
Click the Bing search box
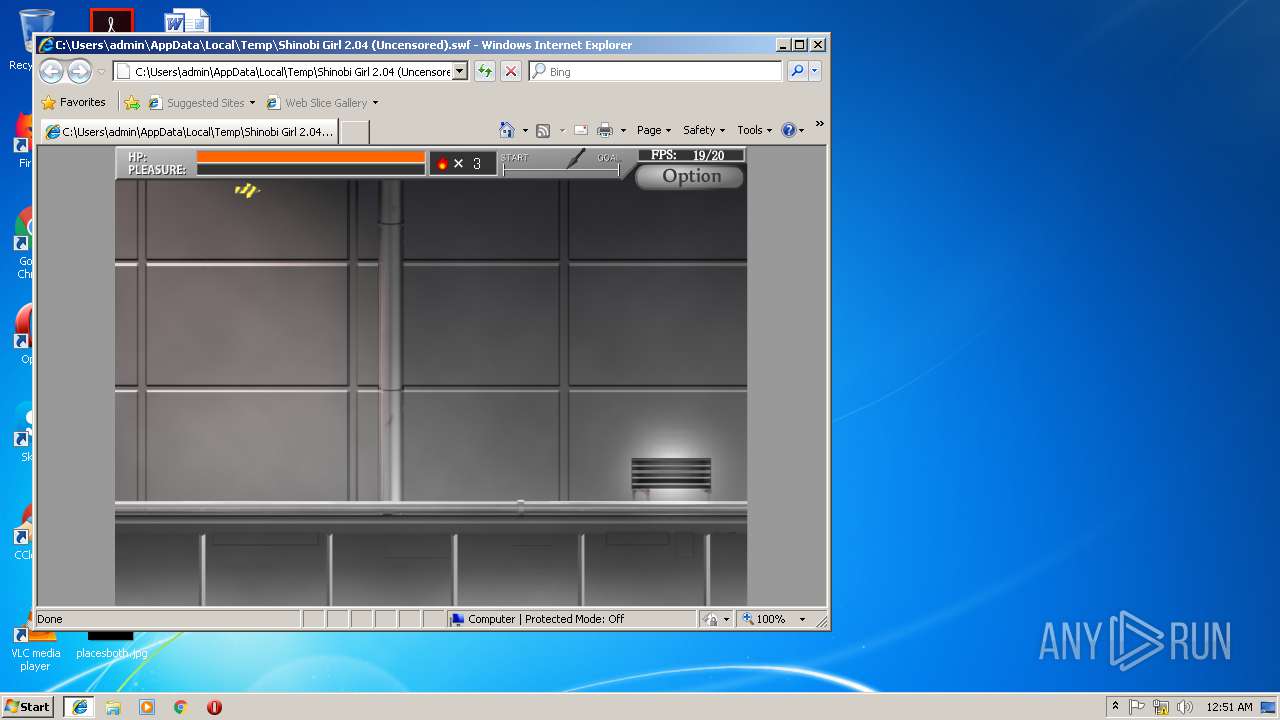click(x=656, y=71)
